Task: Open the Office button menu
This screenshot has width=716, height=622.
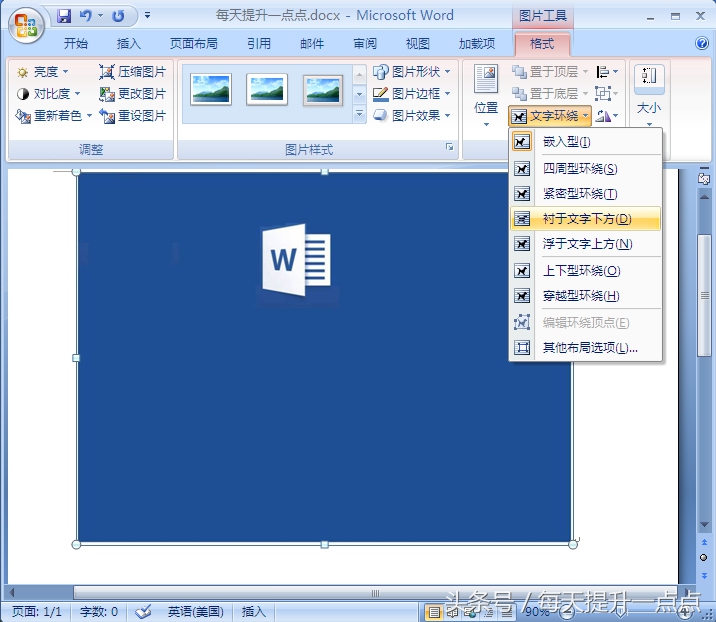Action: 26,26
